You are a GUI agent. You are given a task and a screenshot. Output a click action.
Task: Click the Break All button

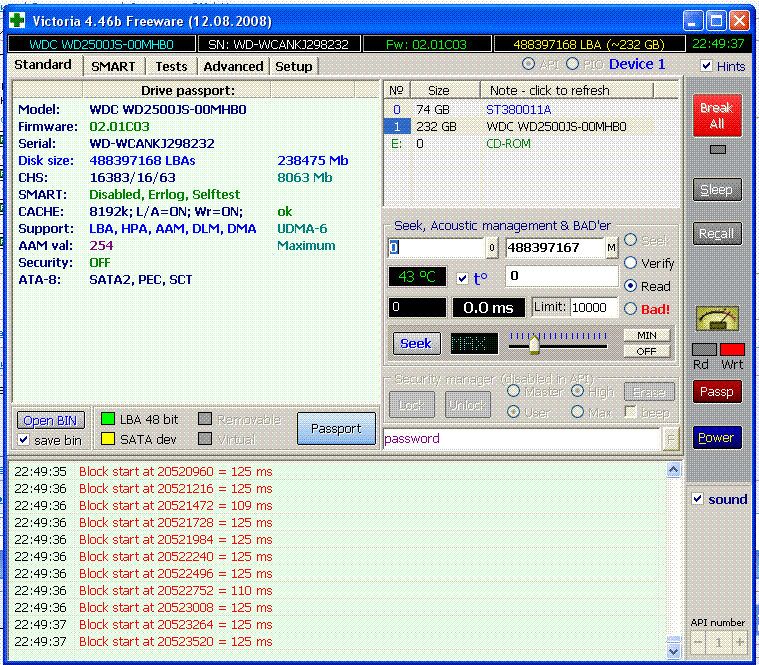click(716, 115)
